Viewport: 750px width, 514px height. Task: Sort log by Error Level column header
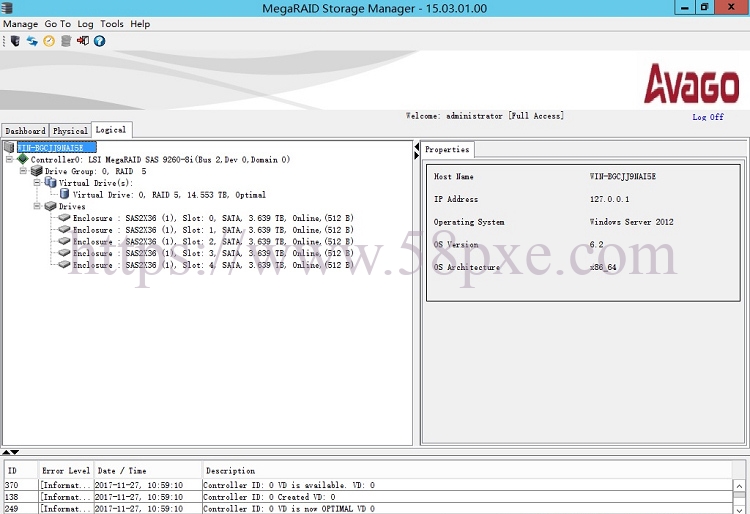pos(66,470)
